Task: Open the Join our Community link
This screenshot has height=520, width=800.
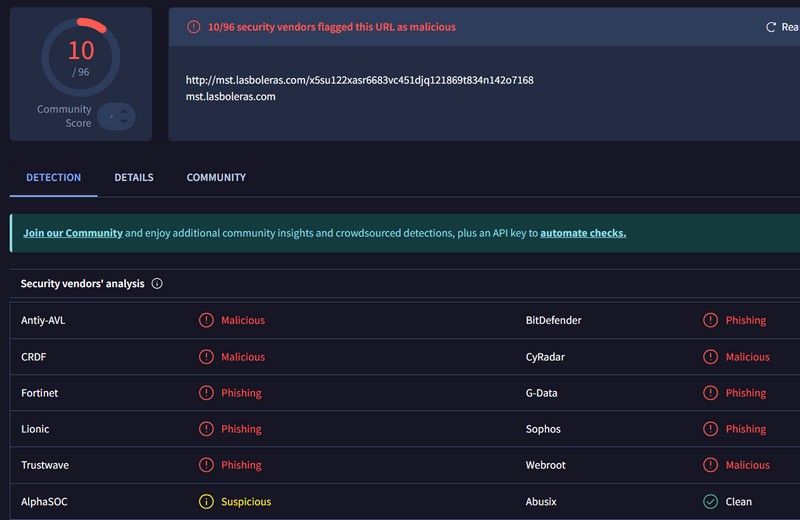Action: click(x=73, y=233)
